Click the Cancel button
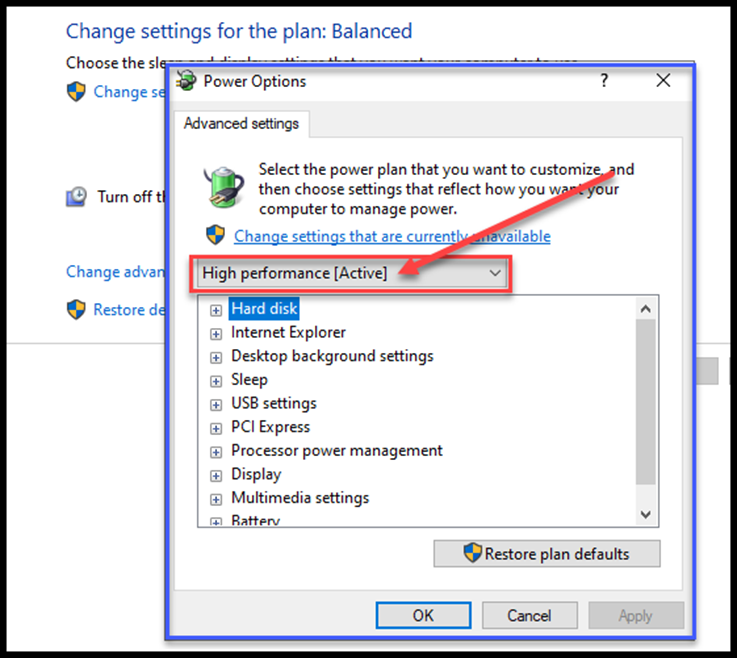The width and height of the screenshot is (737, 658). [529, 615]
